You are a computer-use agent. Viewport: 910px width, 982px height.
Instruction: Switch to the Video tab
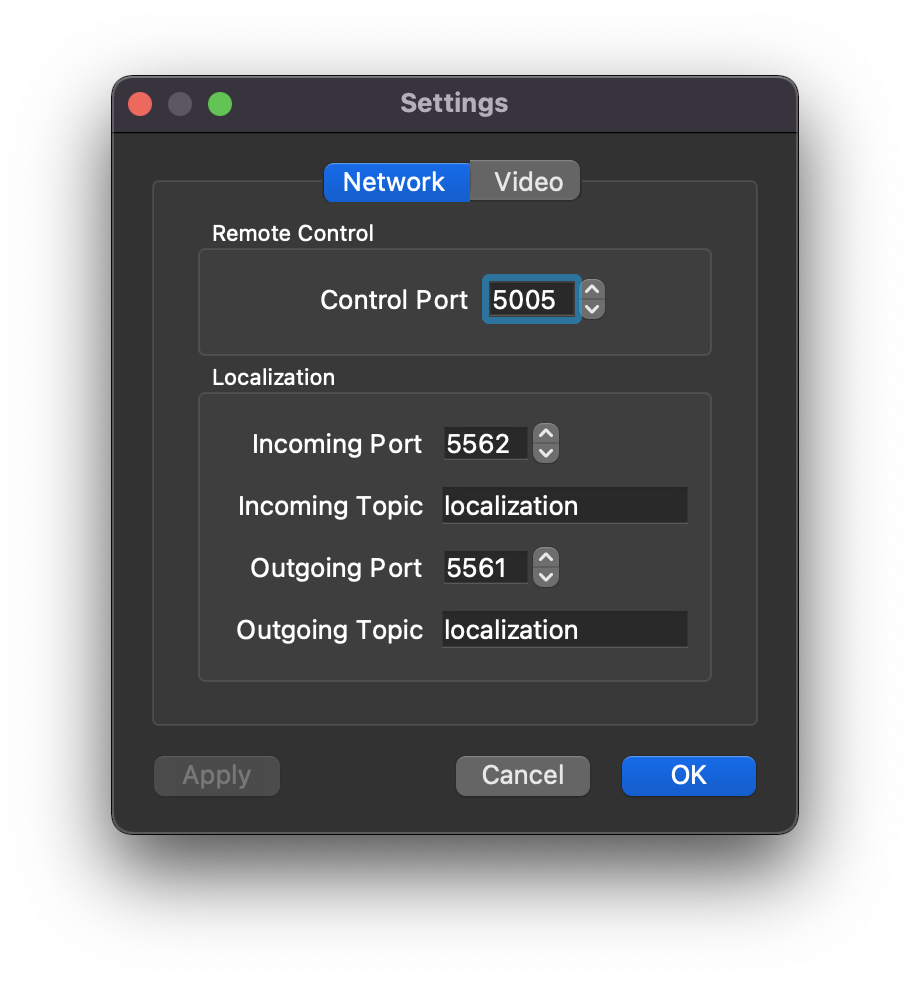[x=527, y=182]
